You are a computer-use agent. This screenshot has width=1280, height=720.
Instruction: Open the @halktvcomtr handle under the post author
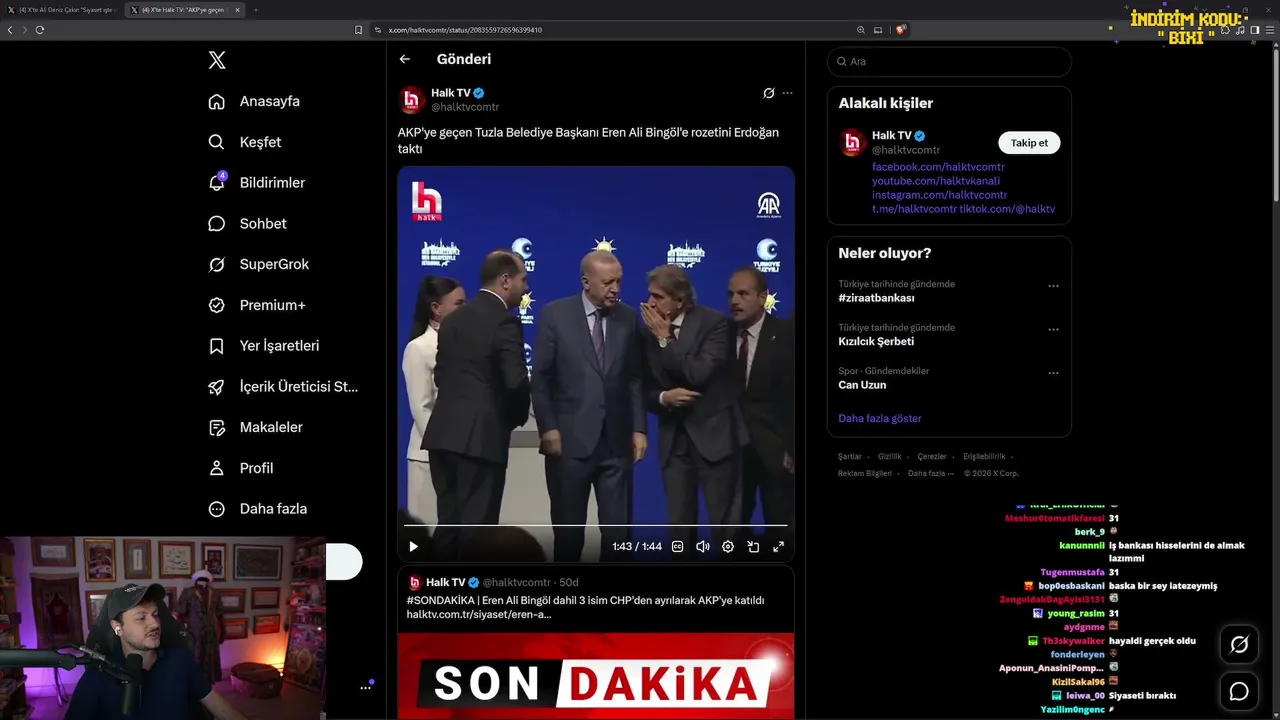tap(465, 107)
